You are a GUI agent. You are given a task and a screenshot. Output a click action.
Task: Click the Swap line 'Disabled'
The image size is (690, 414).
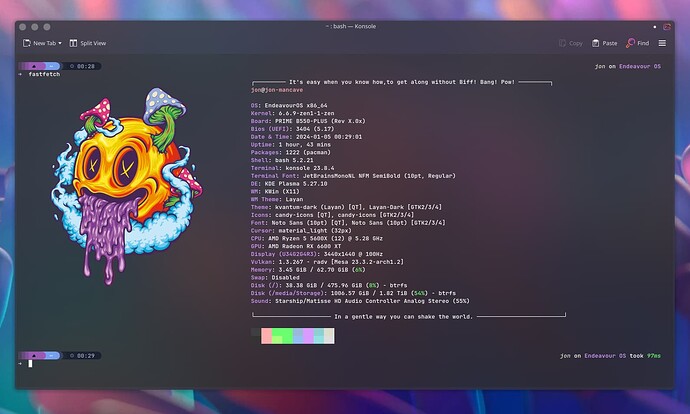tap(275, 278)
